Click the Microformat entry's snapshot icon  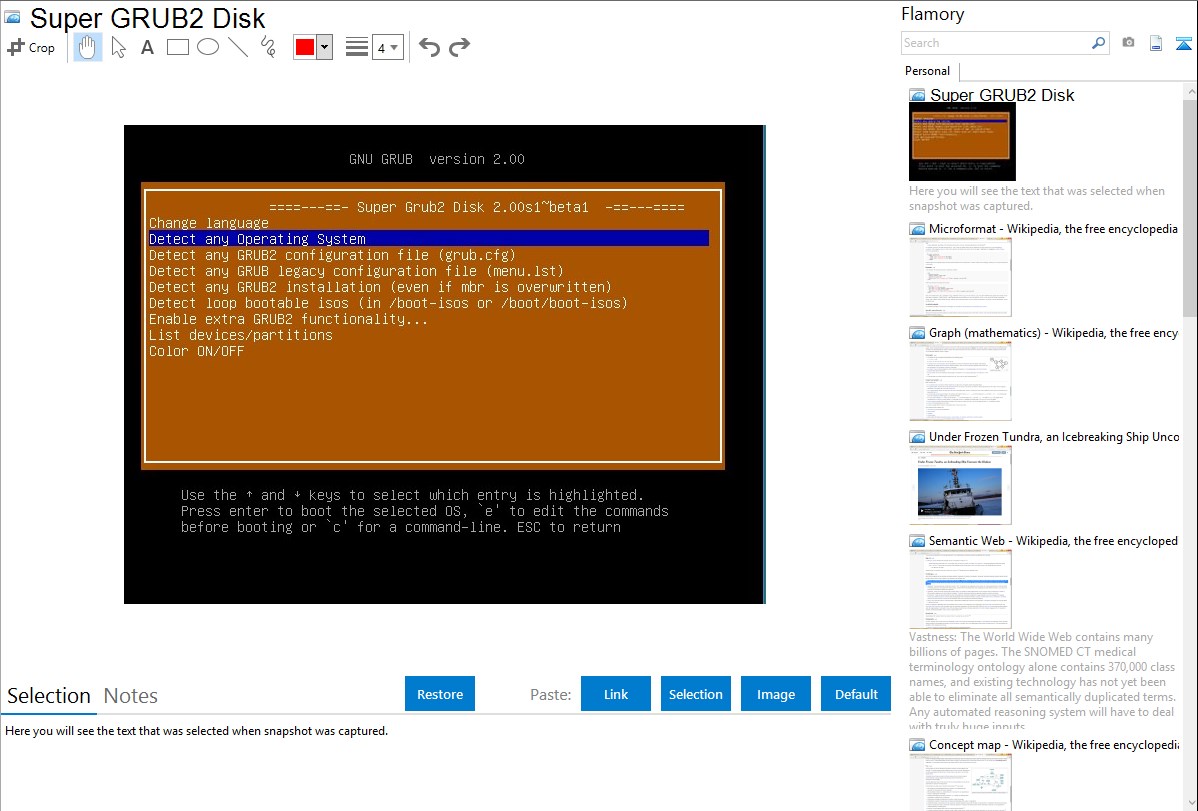tap(917, 229)
